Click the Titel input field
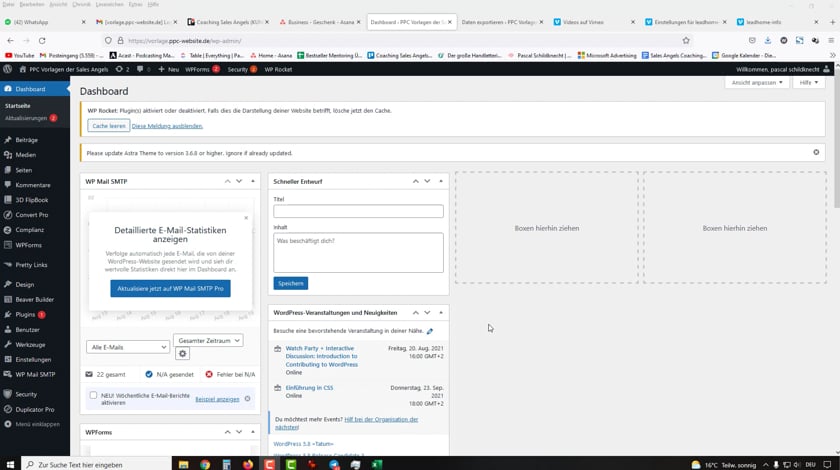Viewport: 840px width, 470px height. coord(358,211)
